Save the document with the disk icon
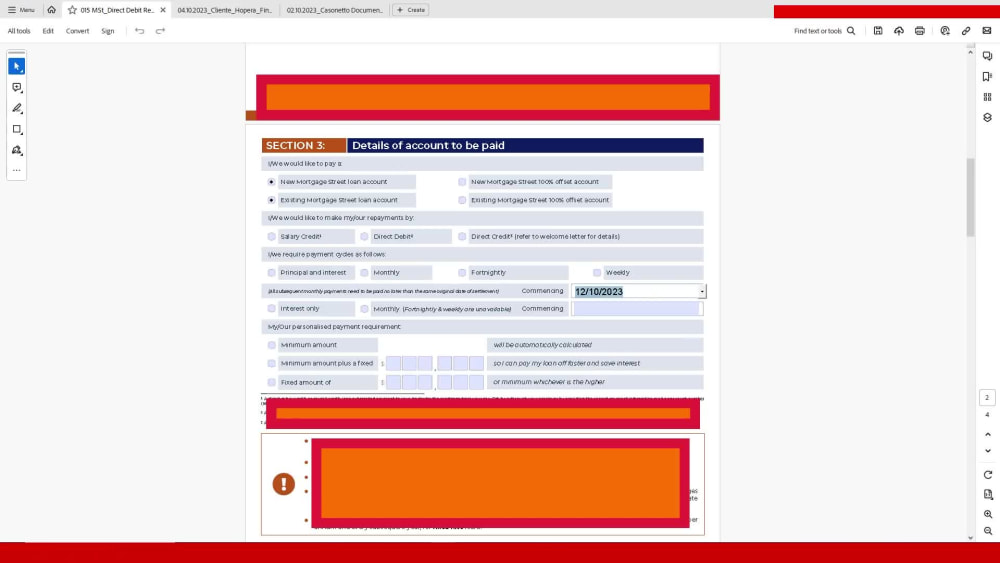This screenshot has height=563, width=1000. pos(878,31)
